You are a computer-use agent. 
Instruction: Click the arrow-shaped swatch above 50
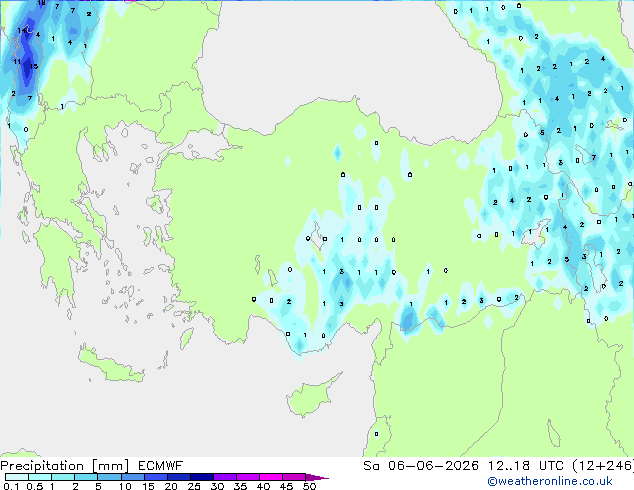coord(316,477)
